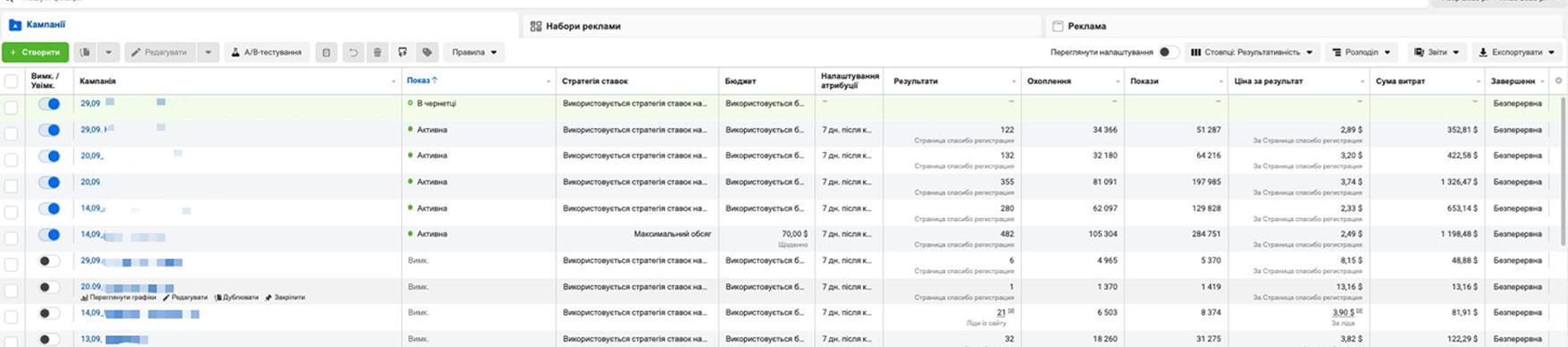This screenshot has width=1568, height=347.
Task: Click the Дублювати row action
Action: tap(237, 297)
